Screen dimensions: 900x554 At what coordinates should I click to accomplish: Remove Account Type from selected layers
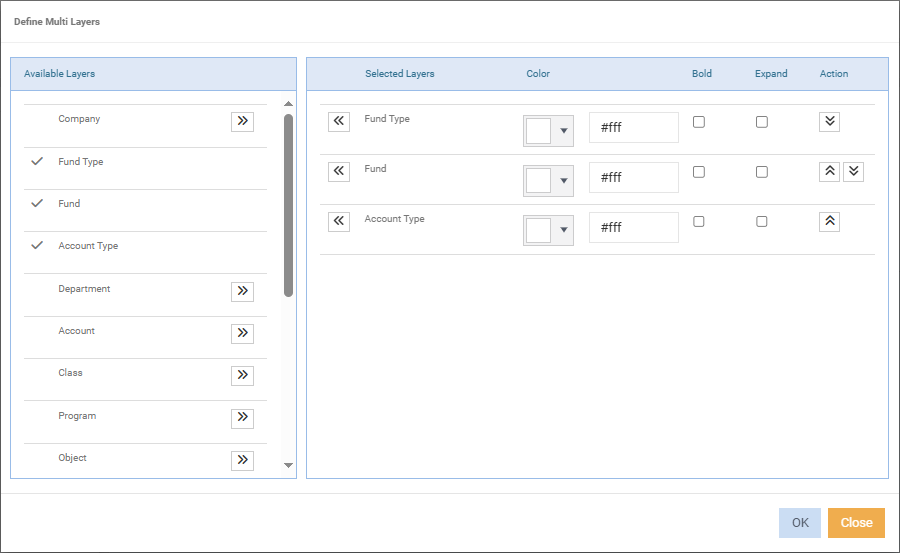point(339,221)
